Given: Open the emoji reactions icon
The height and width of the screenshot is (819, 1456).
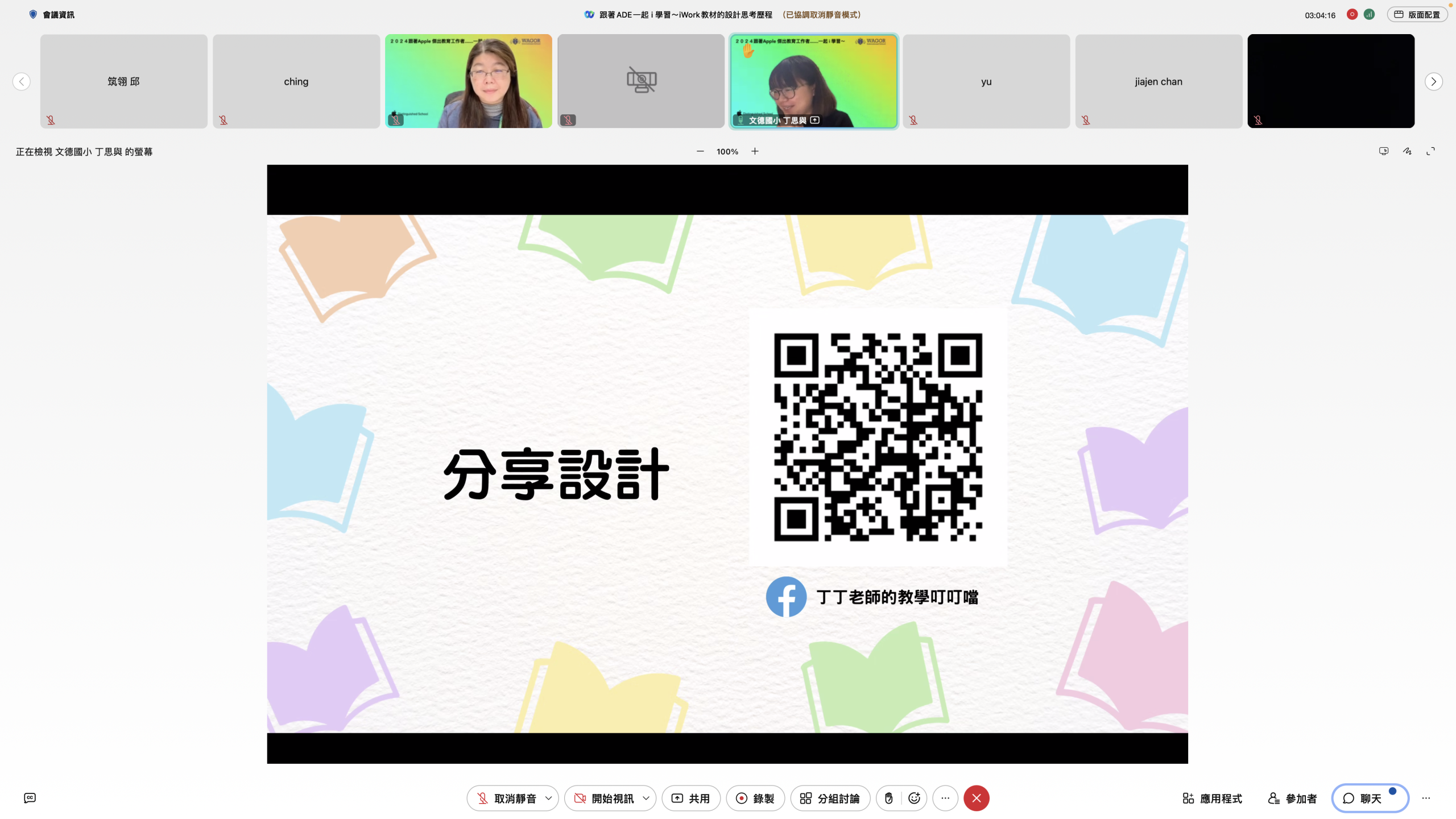Looking at the screenshot, I should 914,798.
